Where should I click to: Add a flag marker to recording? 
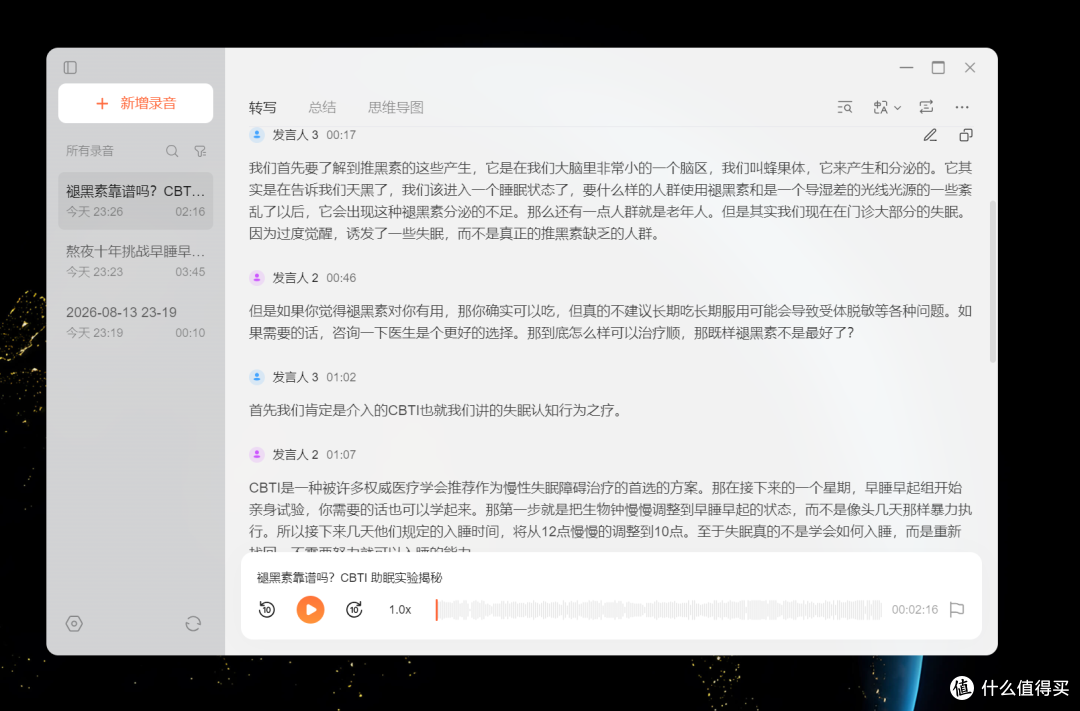pos(957,610)
